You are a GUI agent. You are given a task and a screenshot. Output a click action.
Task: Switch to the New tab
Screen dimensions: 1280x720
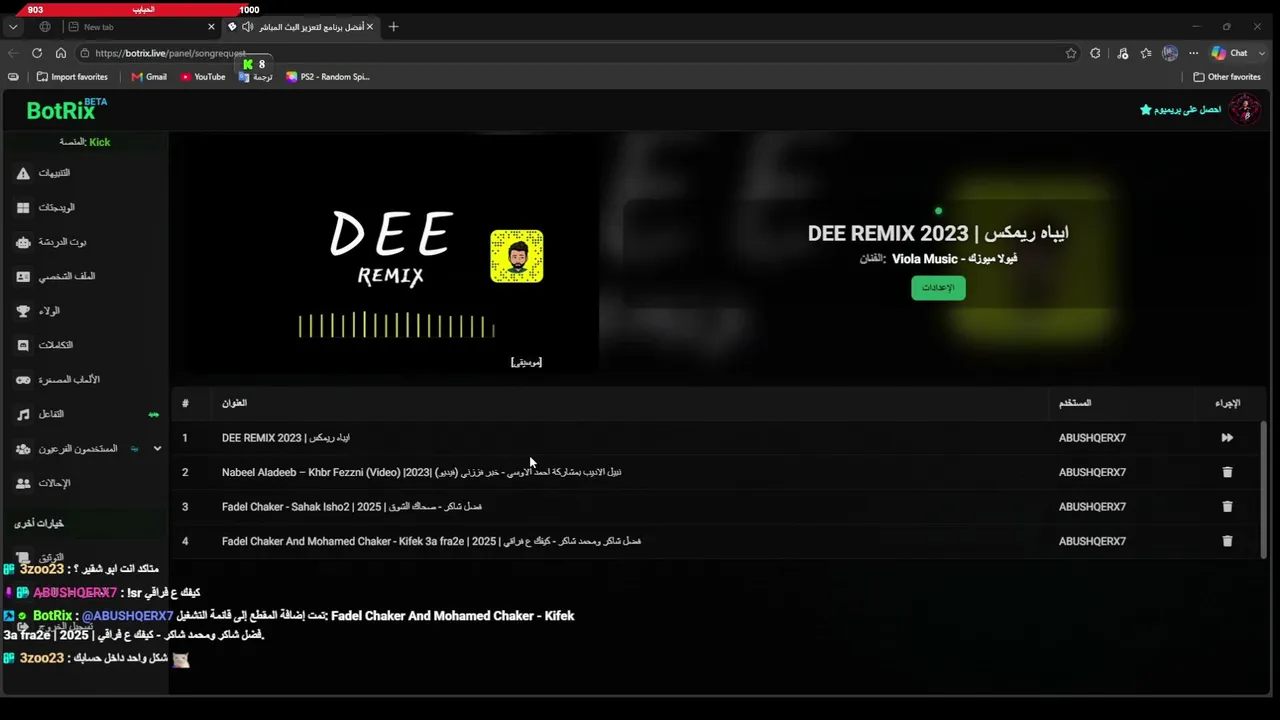pyautogui.click(x=140, y=27)
